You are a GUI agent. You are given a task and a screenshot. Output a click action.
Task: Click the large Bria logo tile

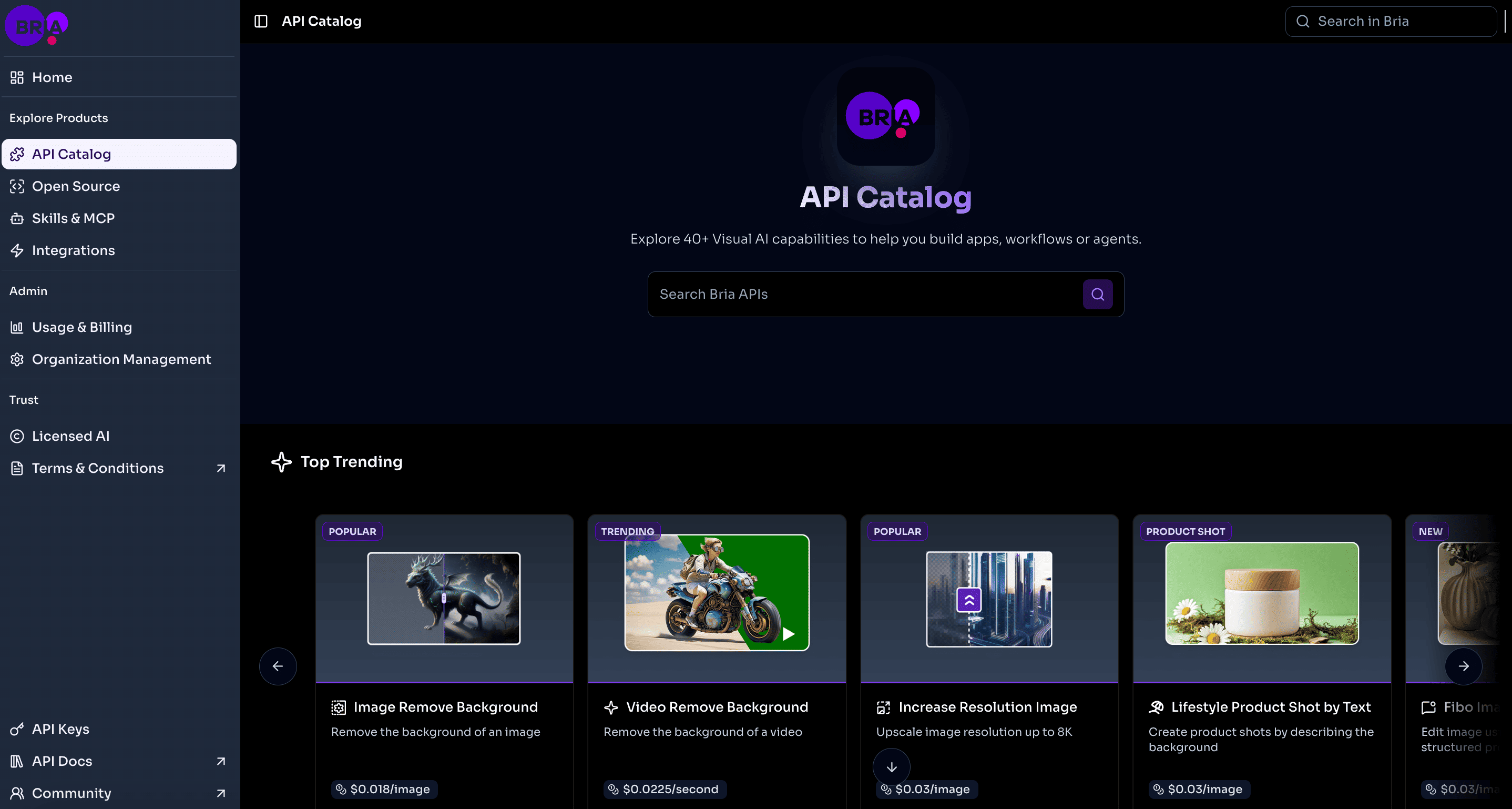click(886, 116)
